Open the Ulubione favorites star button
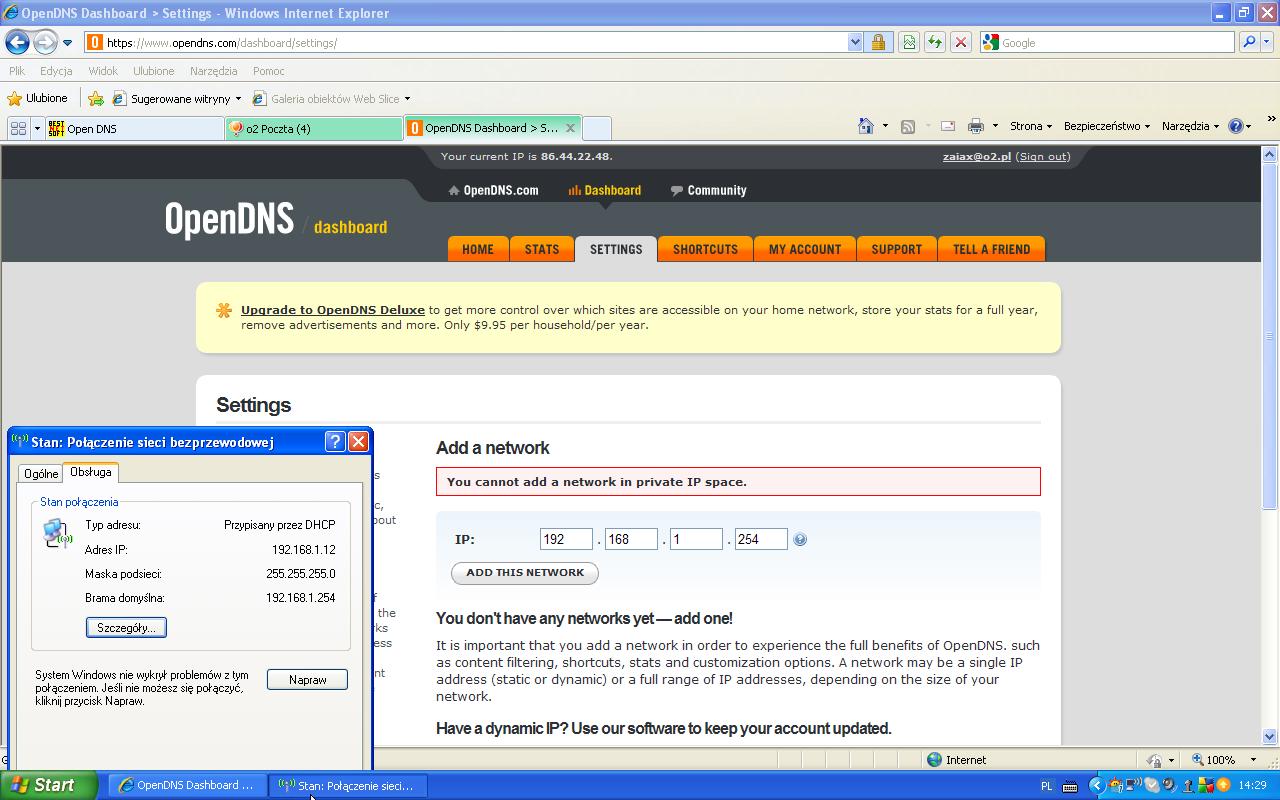This screenshot has height=800, width=1280. (x=38, y=98)
